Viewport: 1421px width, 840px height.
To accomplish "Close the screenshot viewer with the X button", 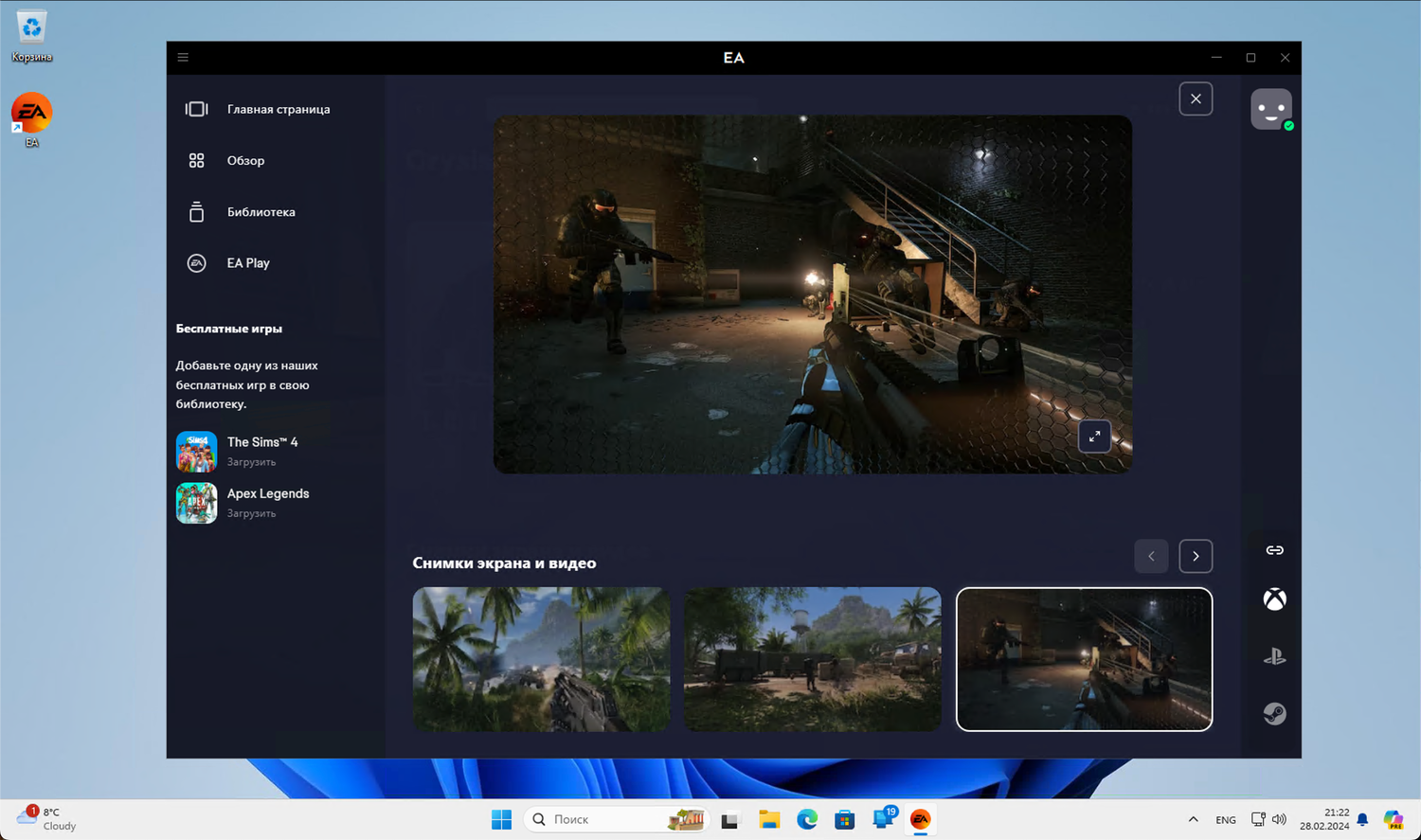I will click(x=1196, y=98).
